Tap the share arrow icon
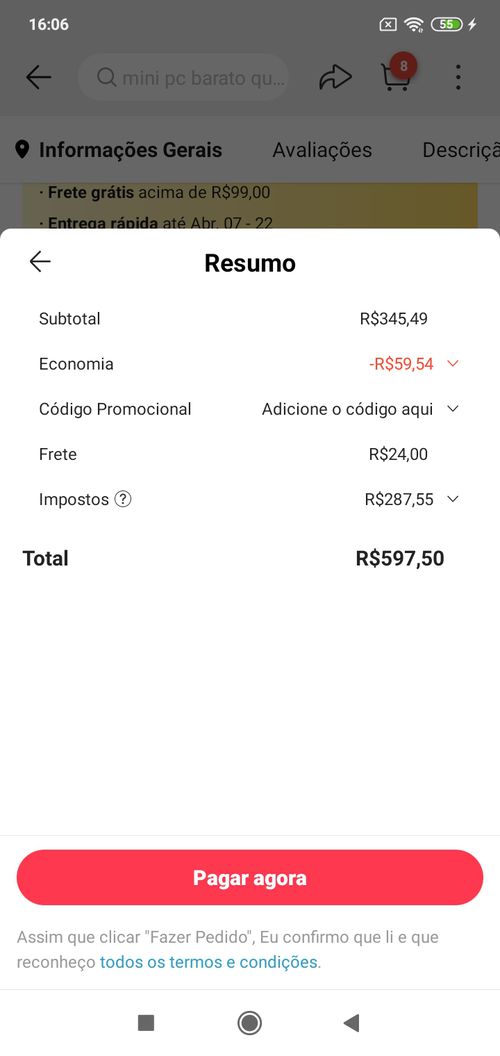 tap(335, 77)
